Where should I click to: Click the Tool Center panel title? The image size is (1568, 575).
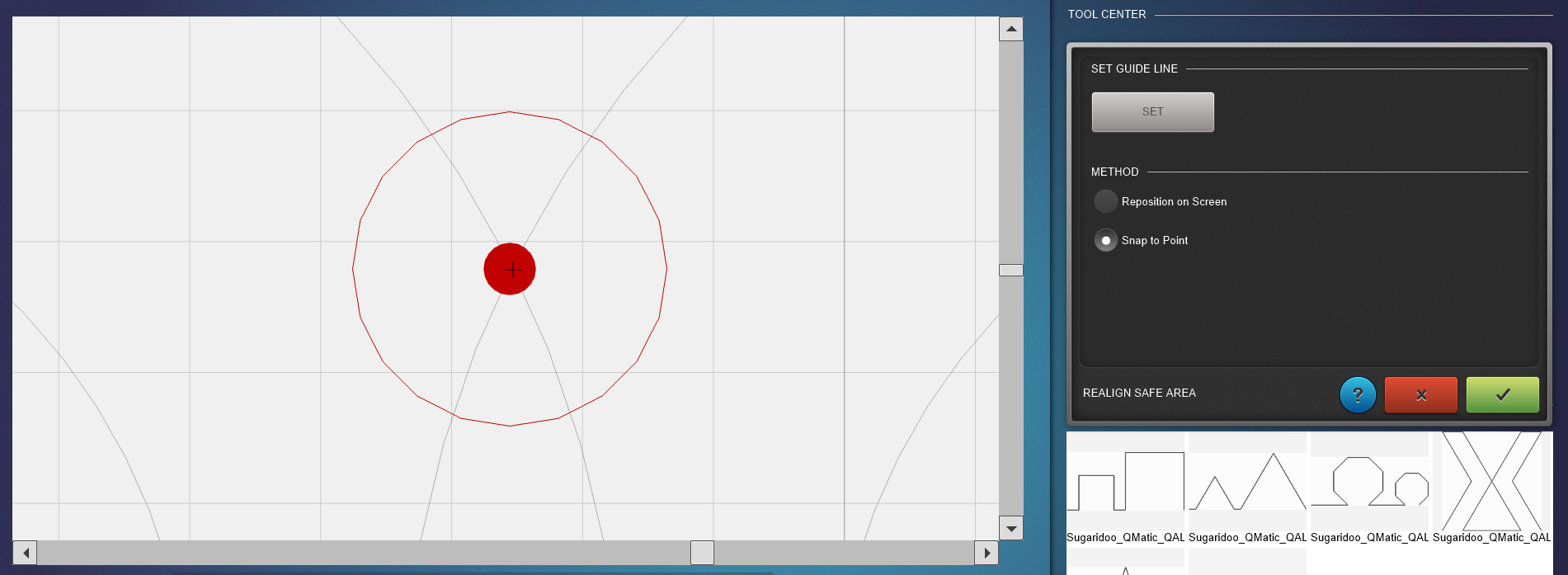[1106, 15]
